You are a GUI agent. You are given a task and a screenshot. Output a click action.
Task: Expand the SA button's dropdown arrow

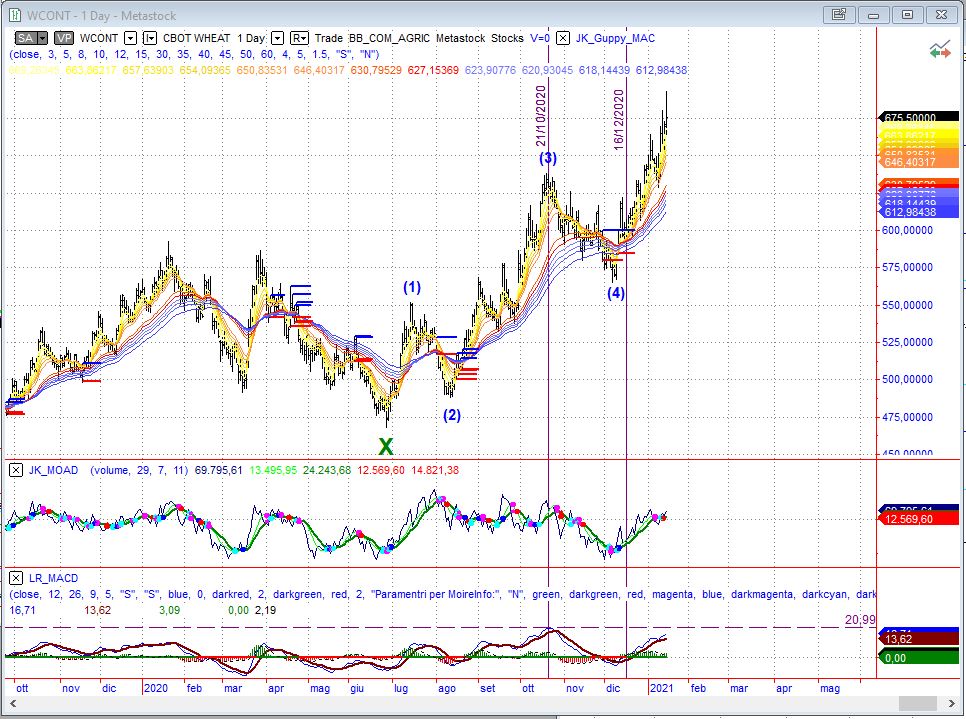43,38
